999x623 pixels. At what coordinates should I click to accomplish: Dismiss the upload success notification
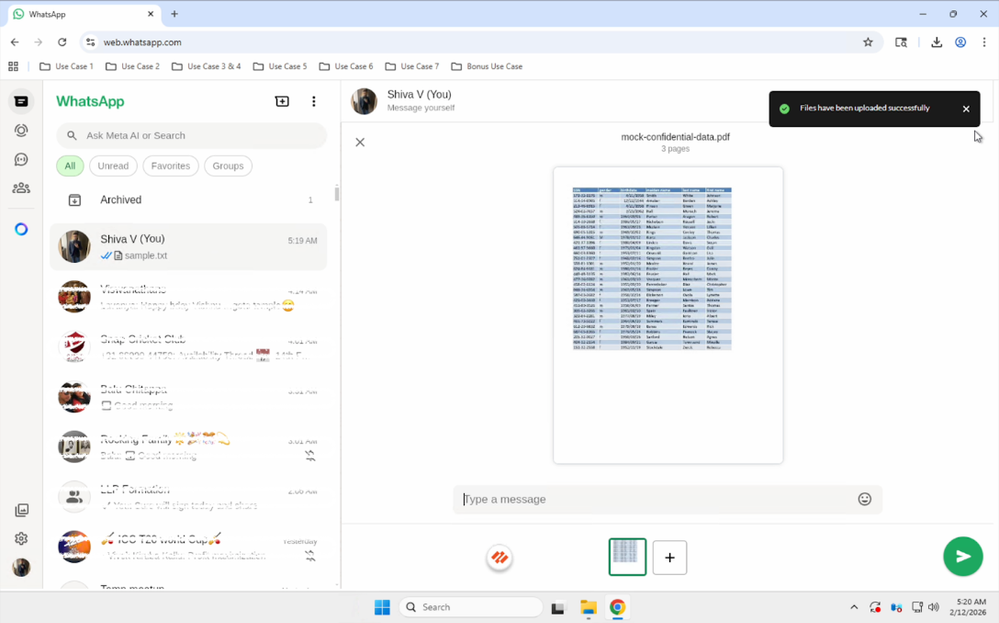coord(966,109)
